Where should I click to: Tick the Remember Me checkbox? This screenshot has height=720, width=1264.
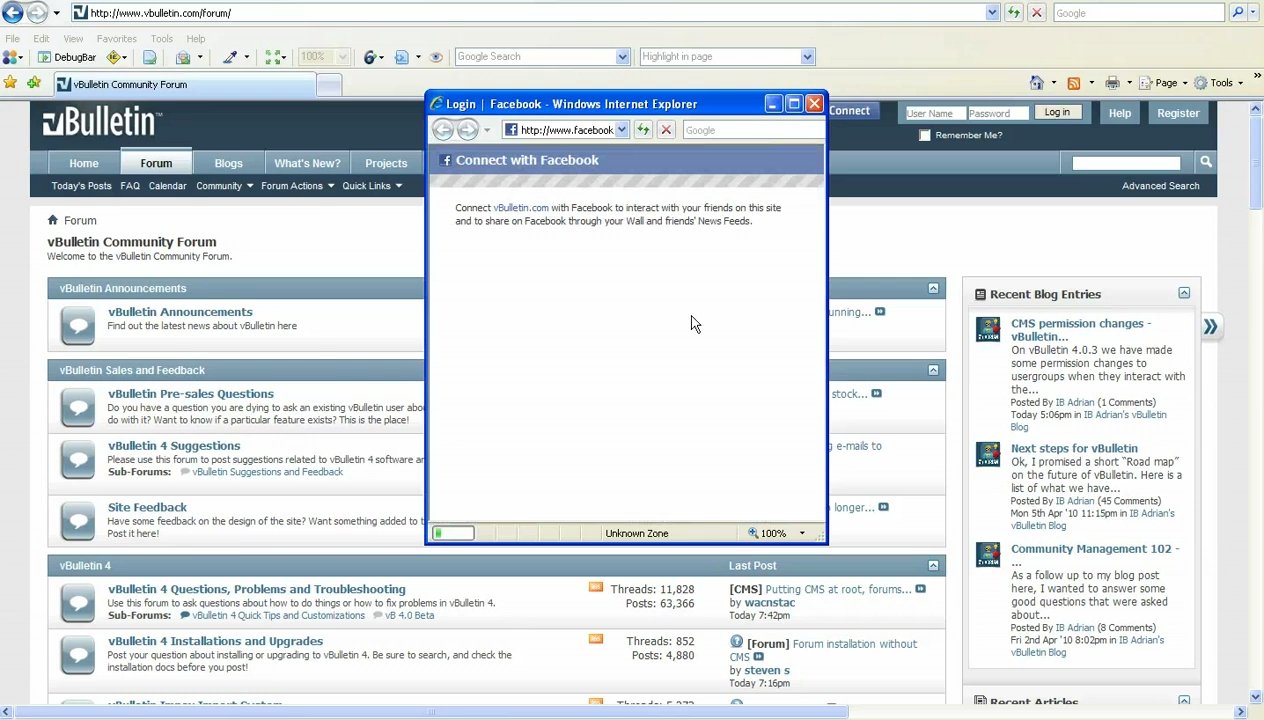pos(925,135)
